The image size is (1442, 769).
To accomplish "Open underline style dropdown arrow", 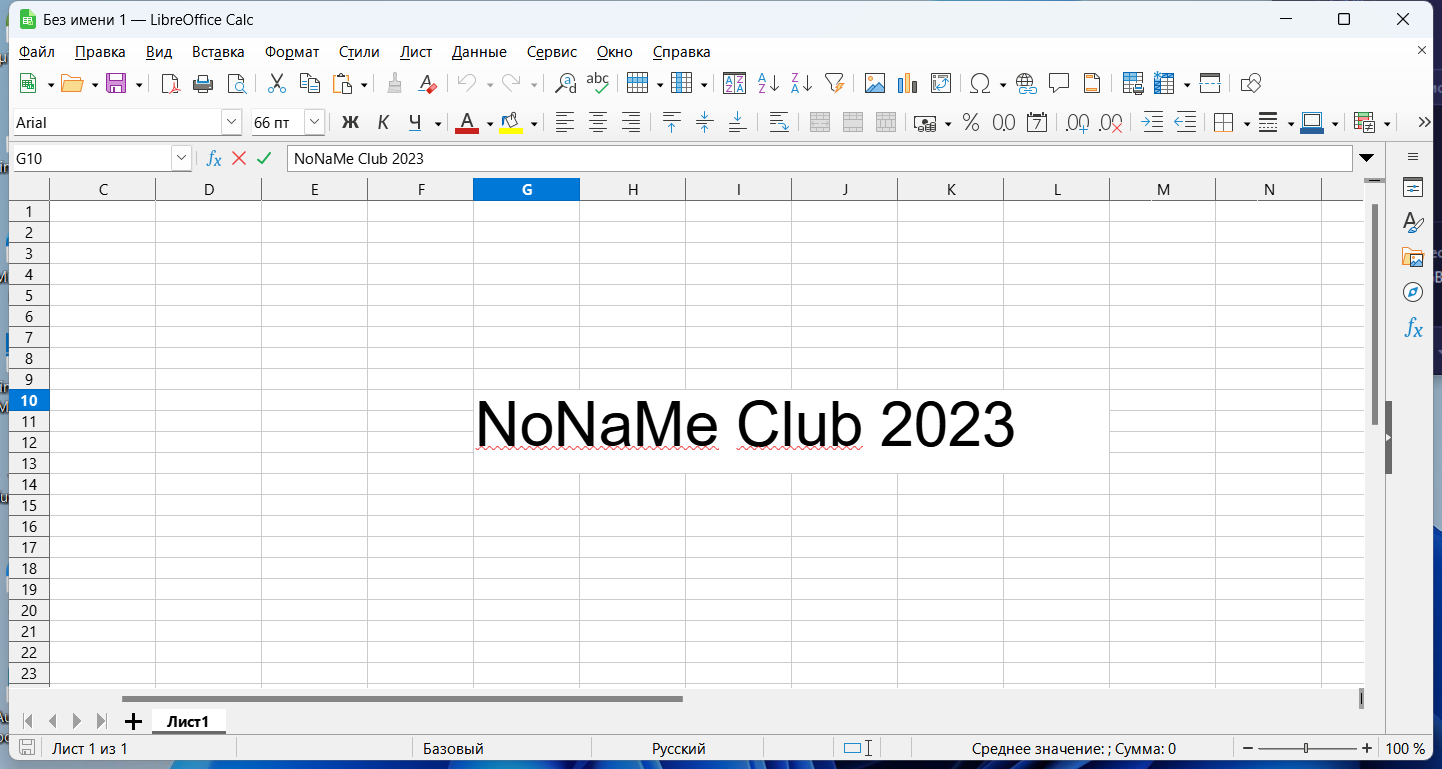I will (438, 124).
